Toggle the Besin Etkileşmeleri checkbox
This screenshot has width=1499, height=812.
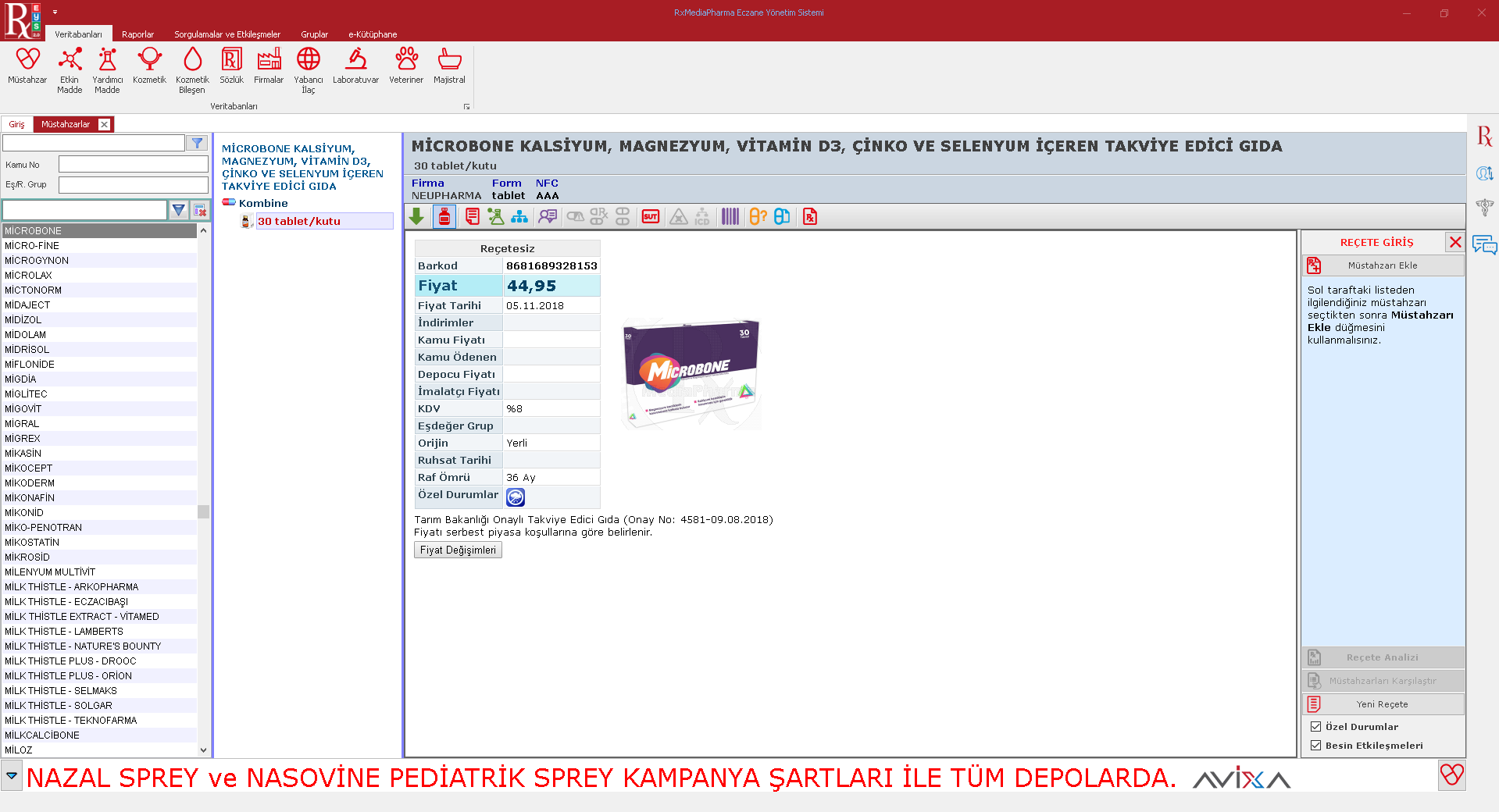click(x=1316, y=746)
